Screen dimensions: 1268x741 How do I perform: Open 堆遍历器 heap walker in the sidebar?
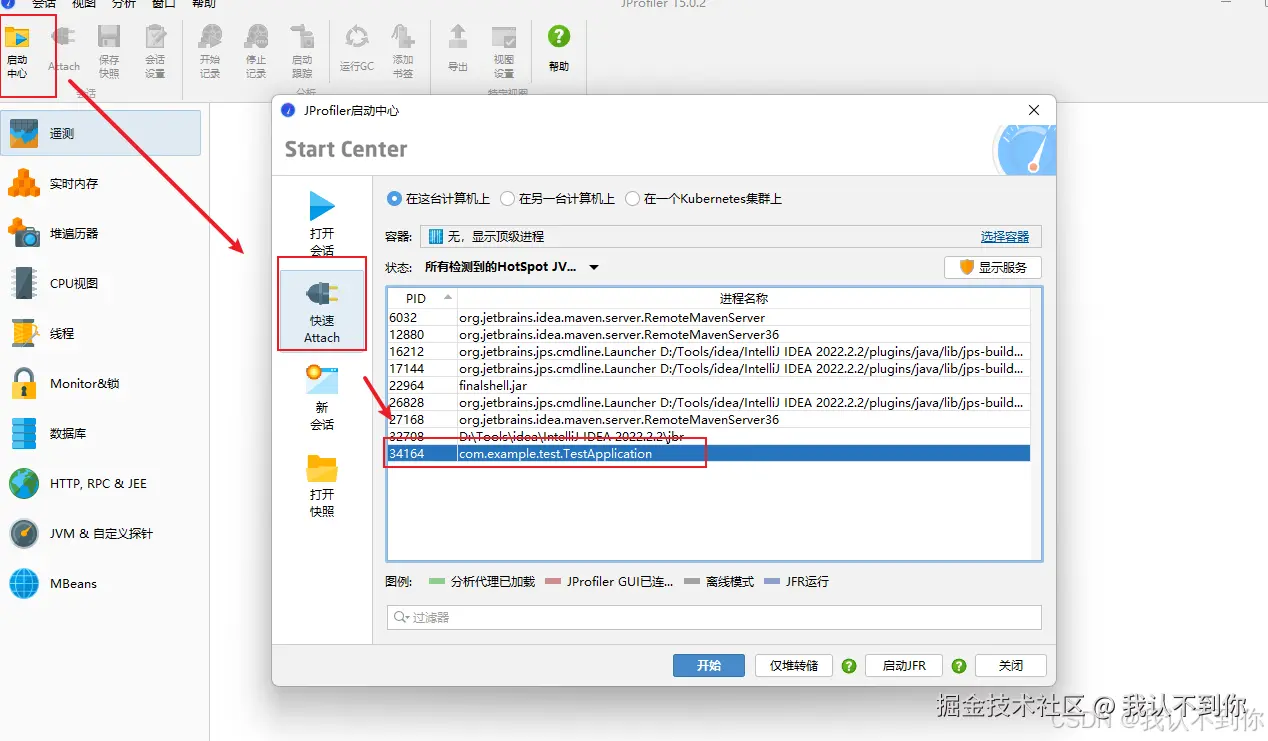coord(100,233)
